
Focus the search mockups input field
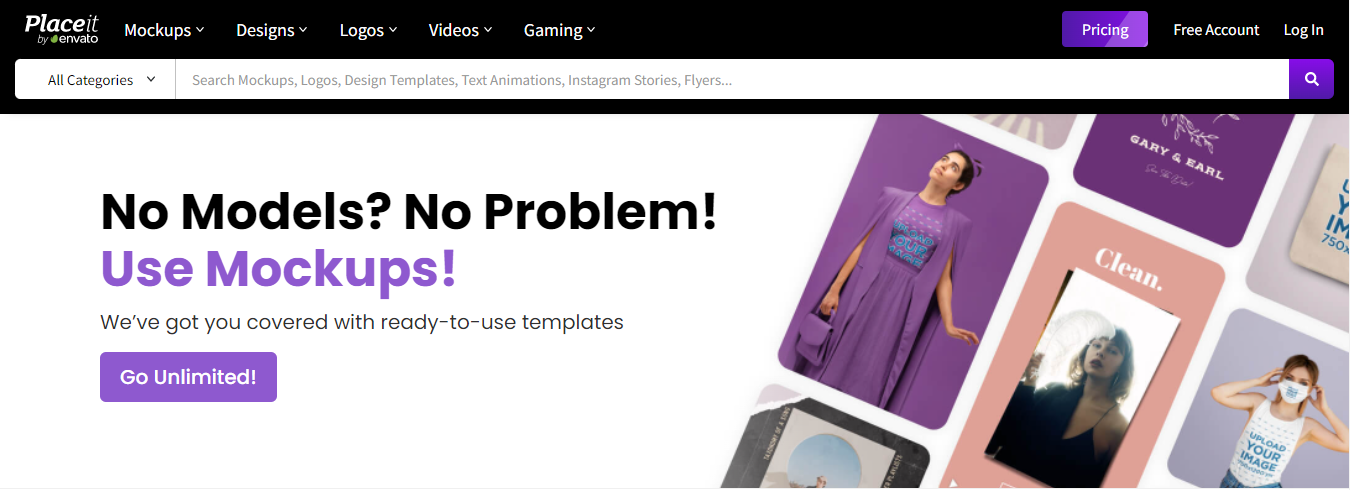click(x=730, y=80)
